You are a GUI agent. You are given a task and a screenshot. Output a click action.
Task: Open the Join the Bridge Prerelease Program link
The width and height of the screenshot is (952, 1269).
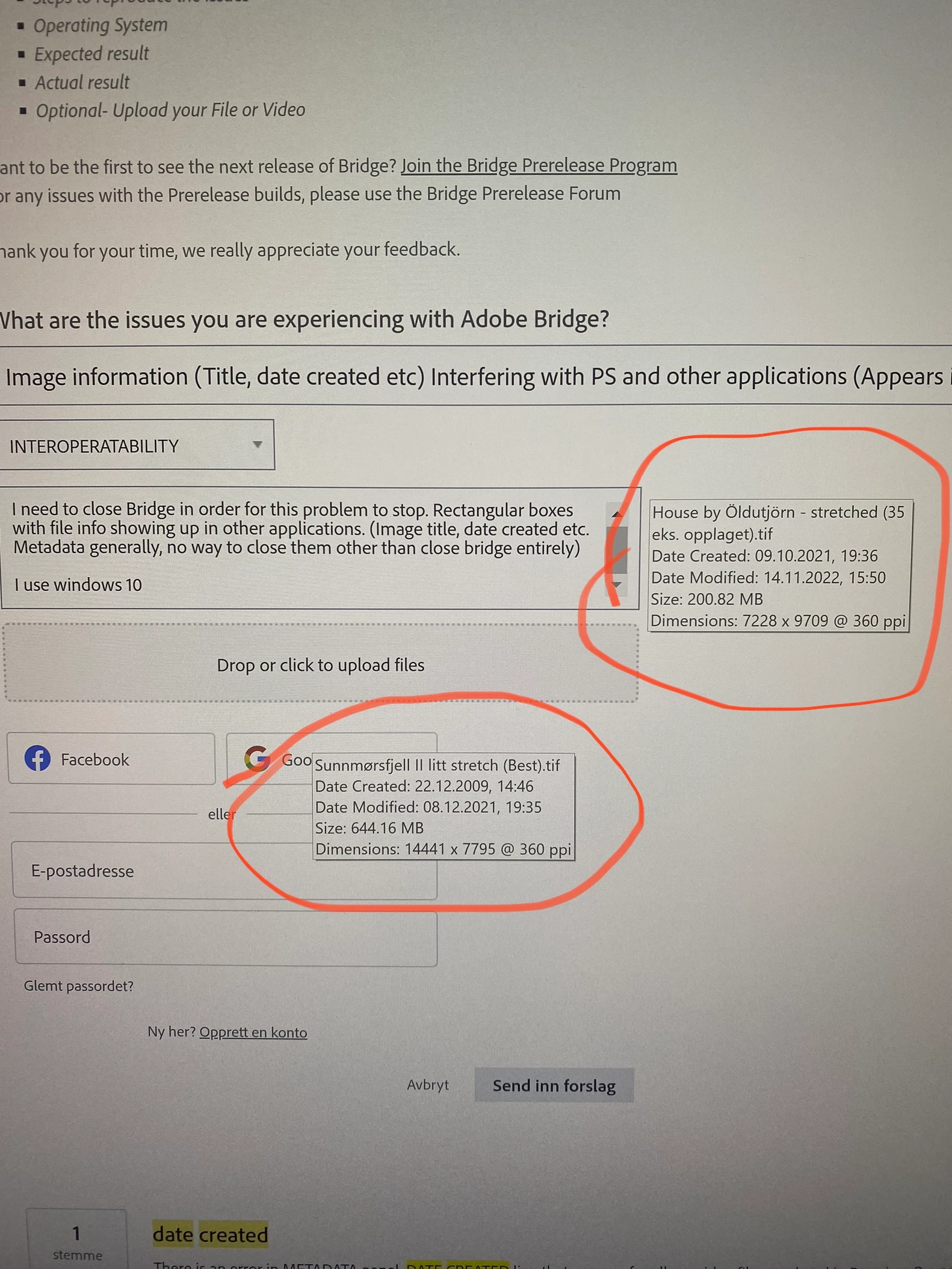click(x=539, y=165)
